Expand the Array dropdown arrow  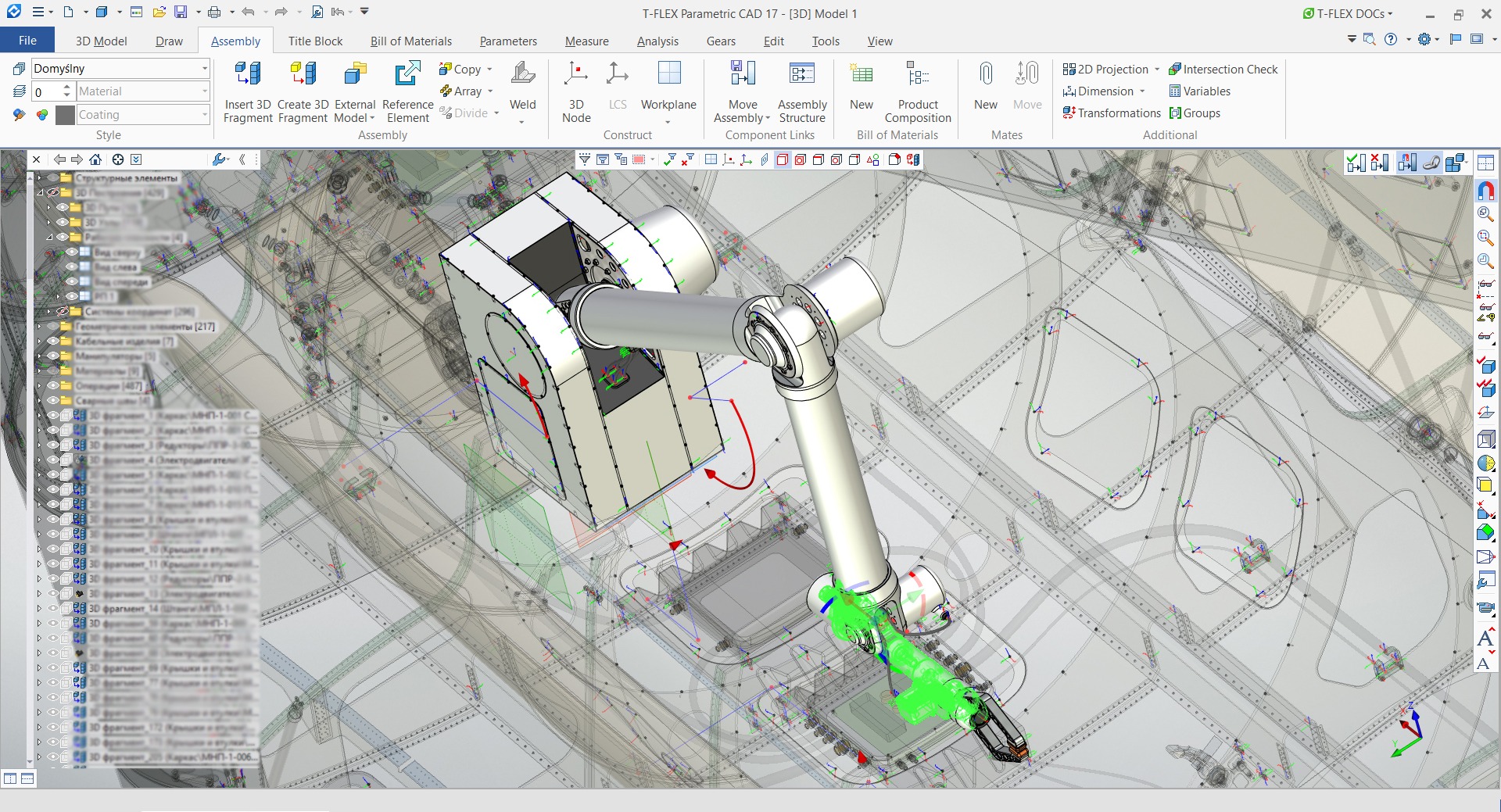coord(490,91)
